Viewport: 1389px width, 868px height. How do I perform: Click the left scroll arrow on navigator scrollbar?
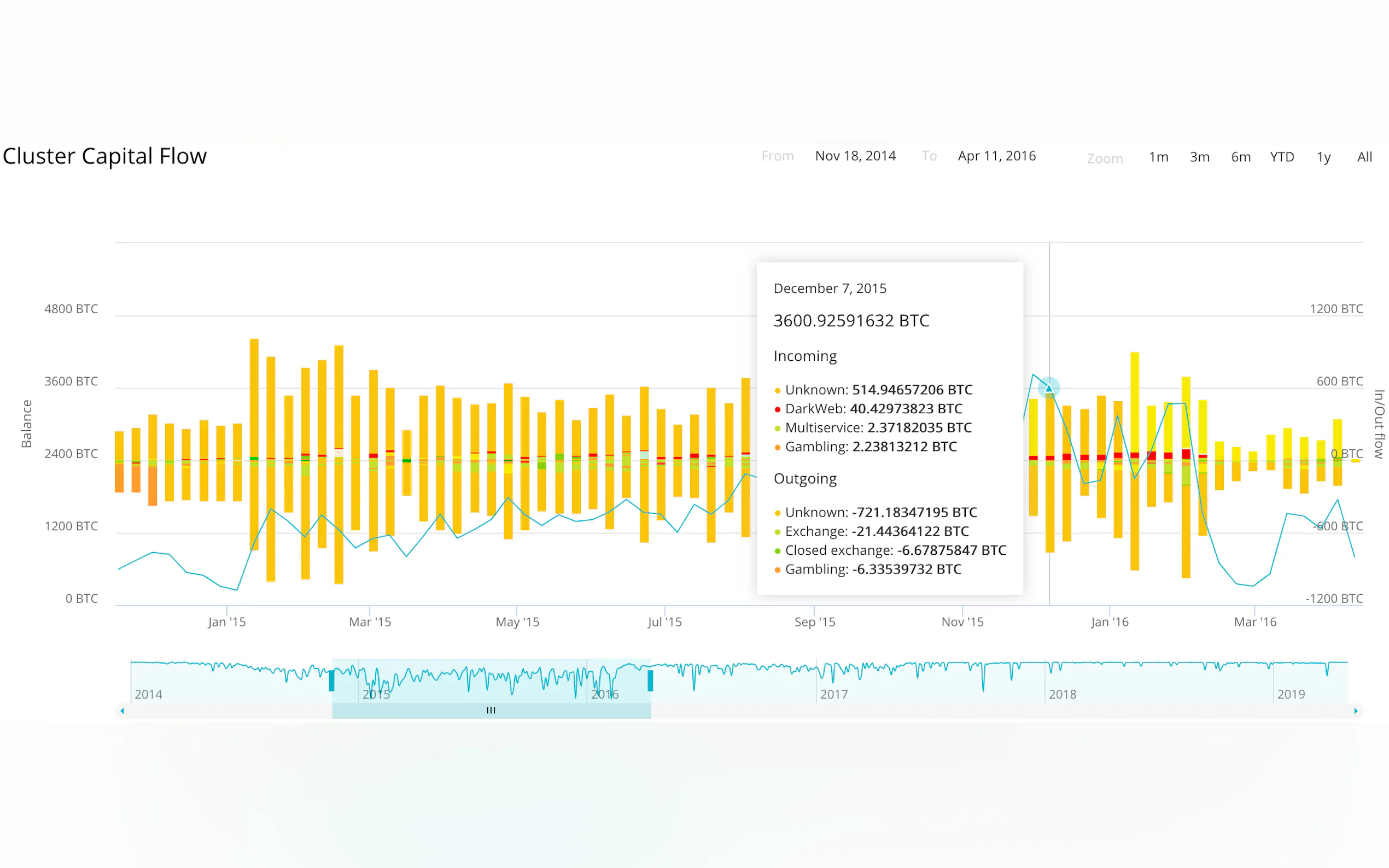tap(122, 711)
